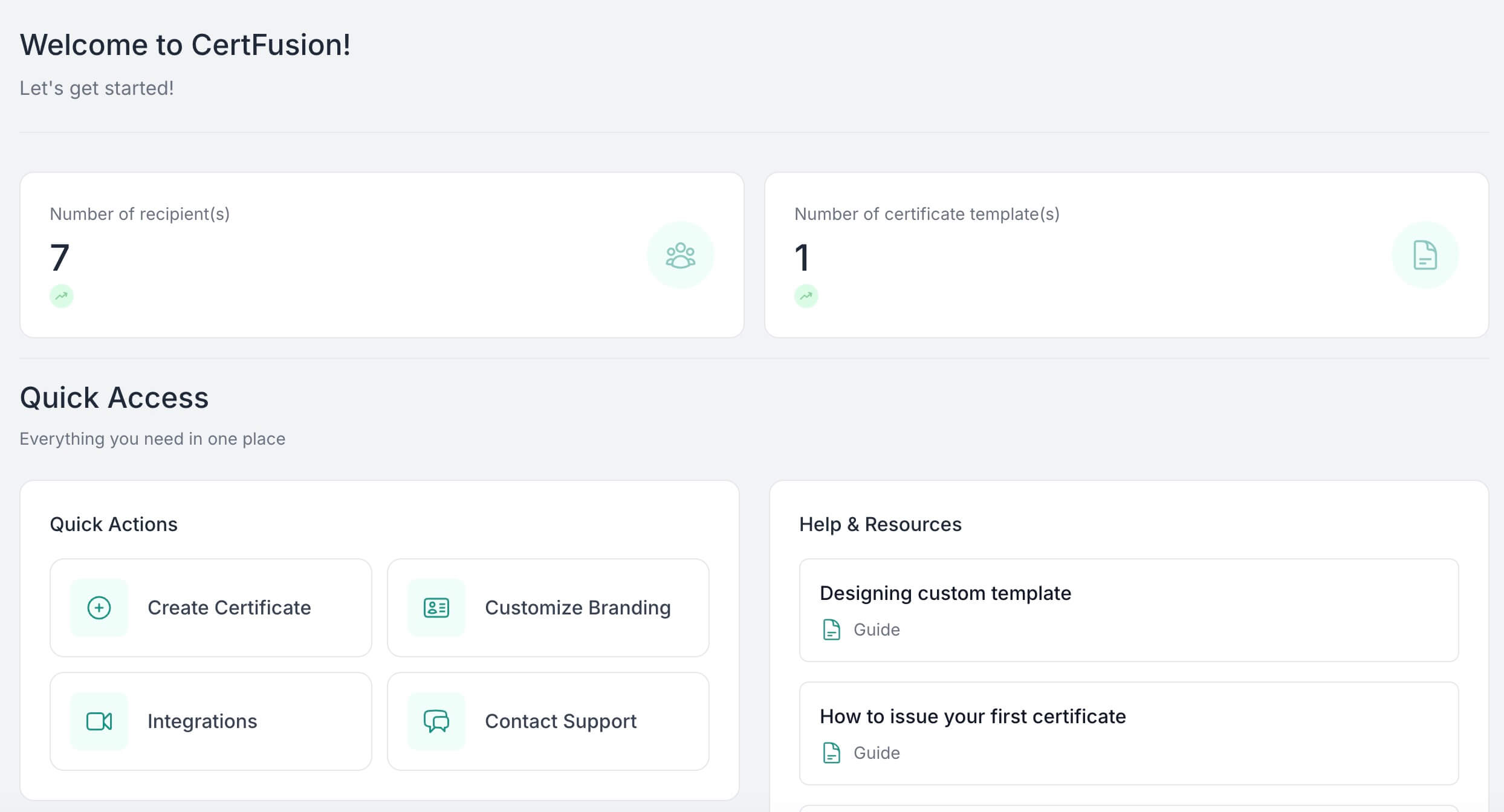The width and height of the screenshot is (1504, 812).
Task: Click the certificate template document icon
Action: [1425, 255]
